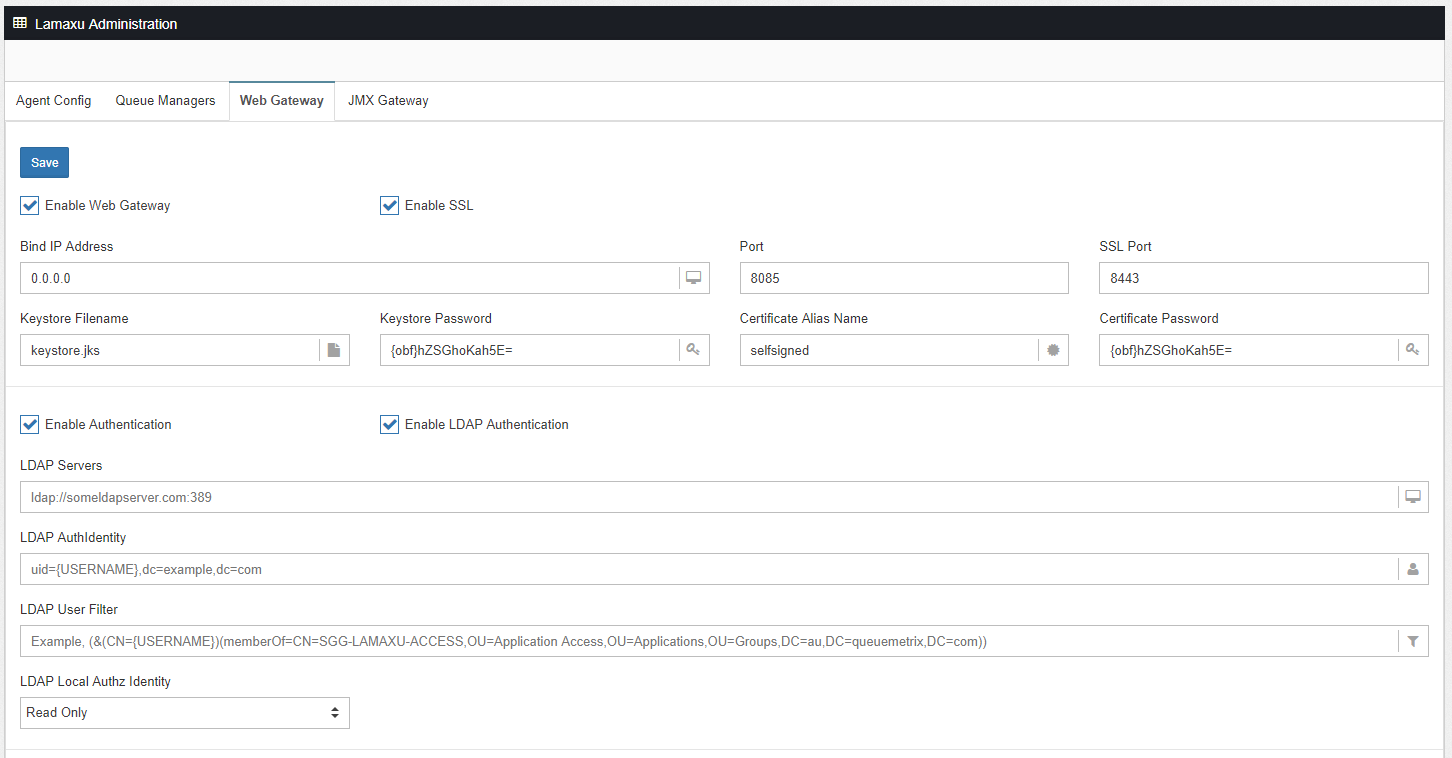This screenshot has width=1452, height=758.
Task: Uncheck Enable LDAP Authentication
Action: pos(389,425)
